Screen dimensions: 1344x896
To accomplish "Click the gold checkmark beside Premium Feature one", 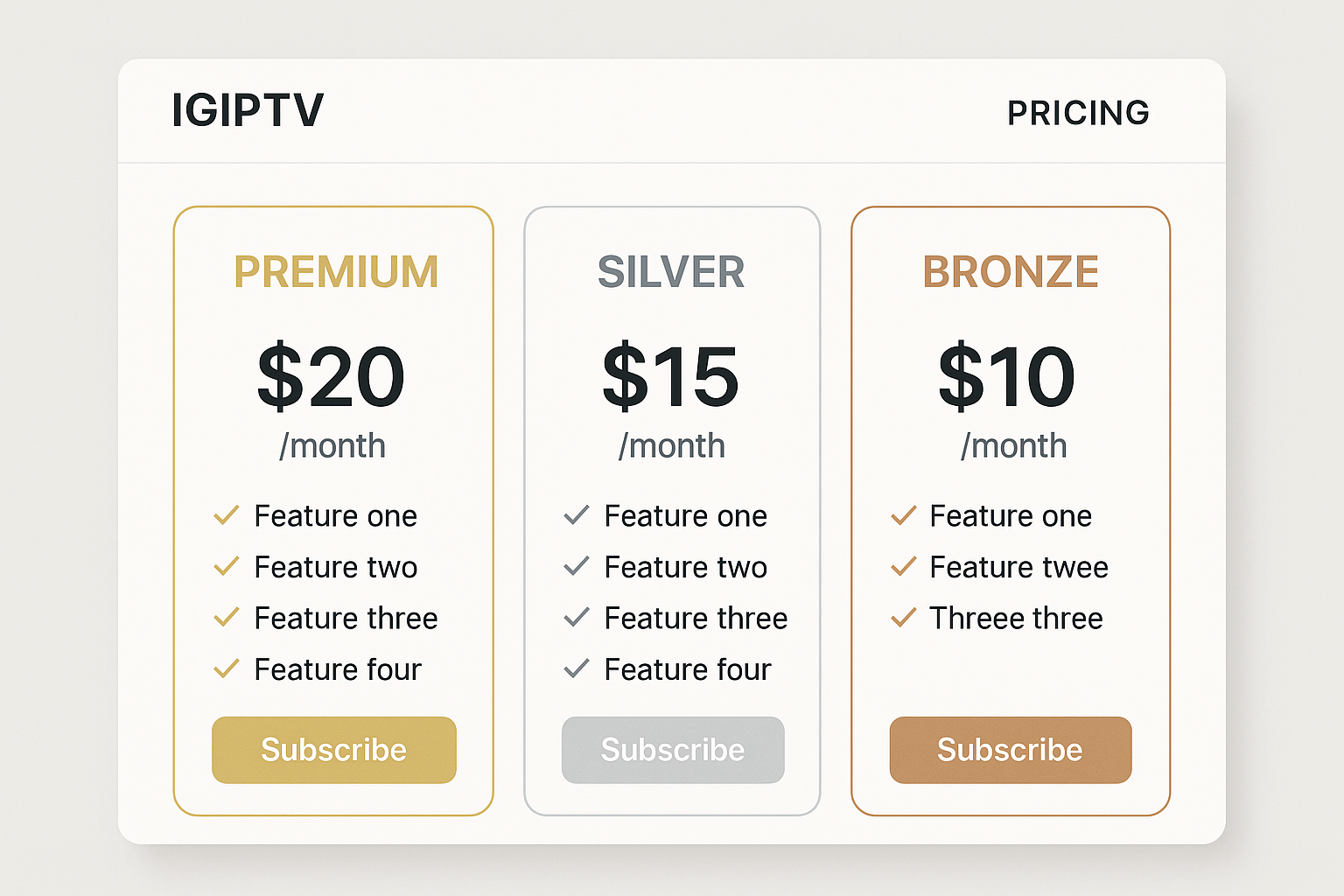I will coord(227,515).
